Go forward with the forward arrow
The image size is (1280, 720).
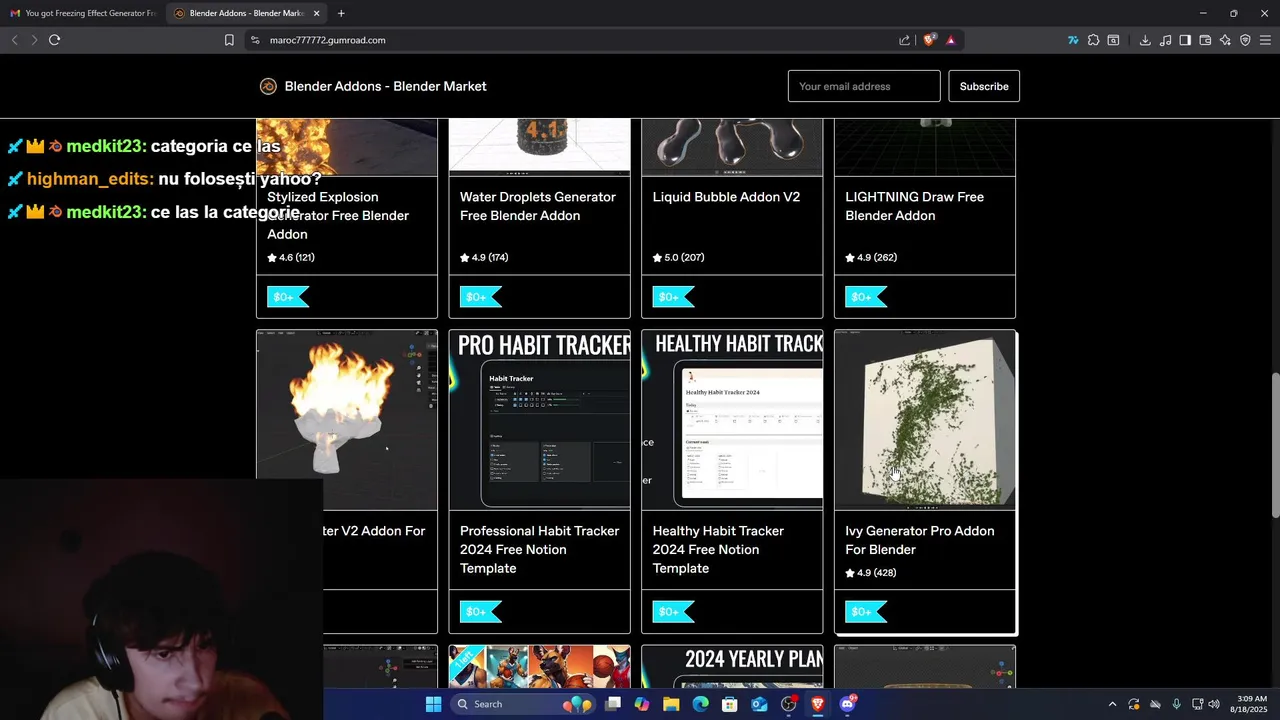[x=34, y=40]
